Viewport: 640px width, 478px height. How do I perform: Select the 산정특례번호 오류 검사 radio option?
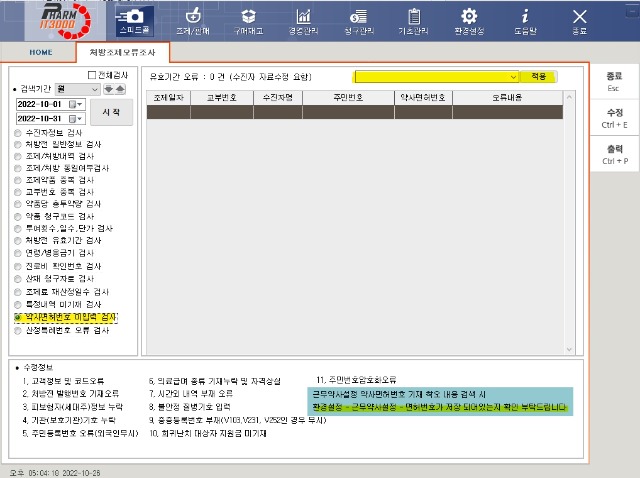[x=18, y=331]
